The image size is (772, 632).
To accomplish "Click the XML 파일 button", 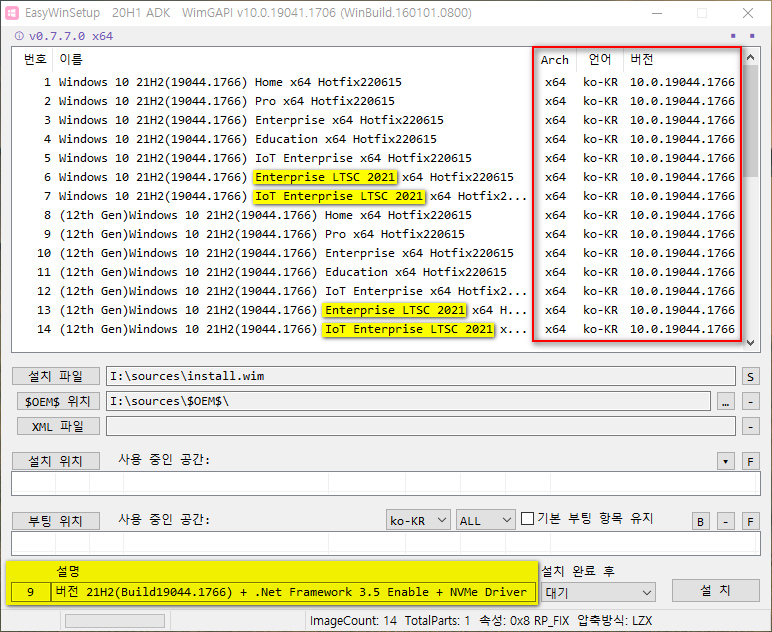I will [x=58, y=426].
